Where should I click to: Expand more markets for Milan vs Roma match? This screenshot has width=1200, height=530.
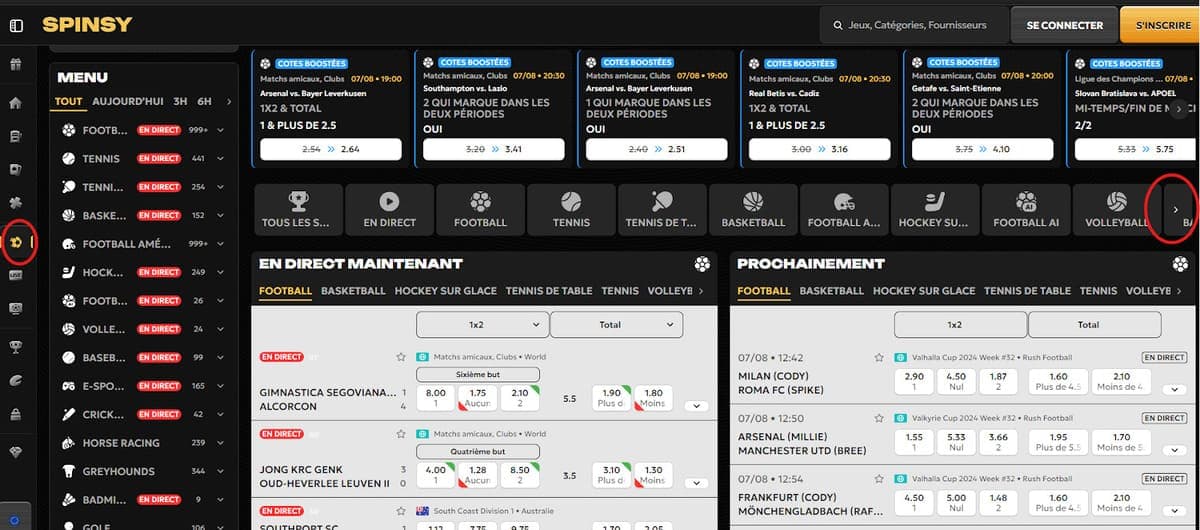1175,390
